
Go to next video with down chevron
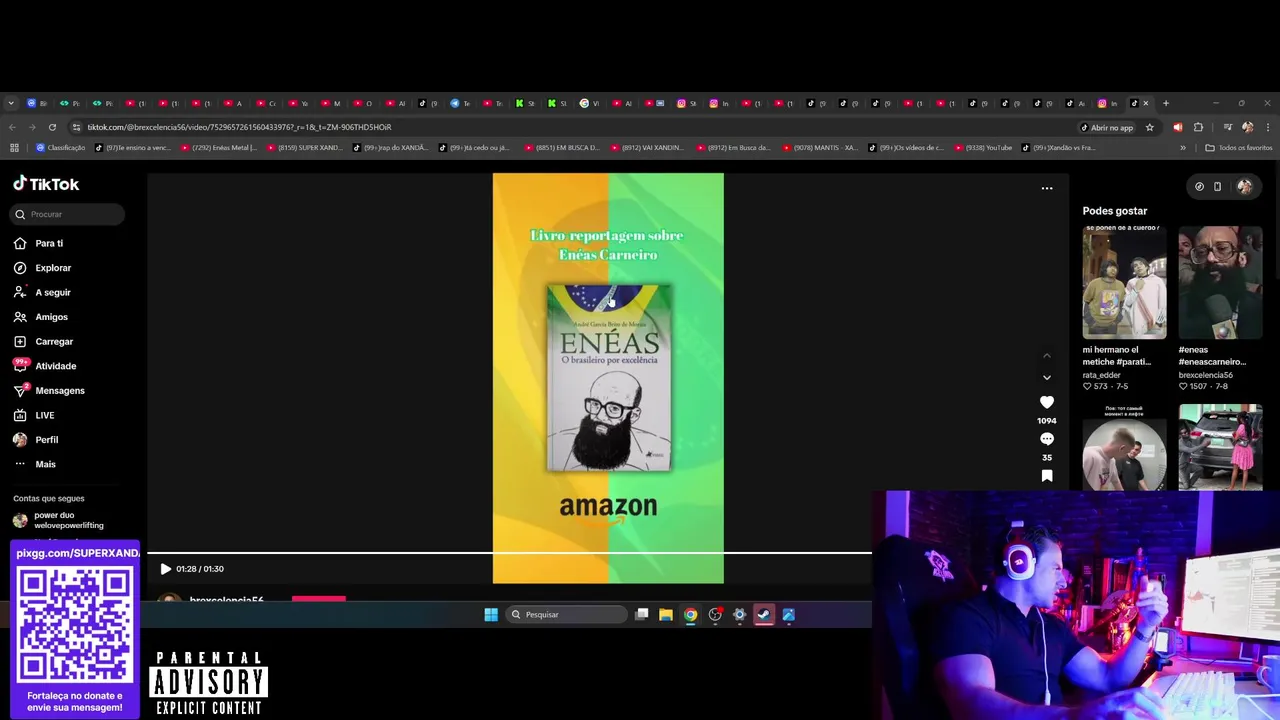[1047, 377]
